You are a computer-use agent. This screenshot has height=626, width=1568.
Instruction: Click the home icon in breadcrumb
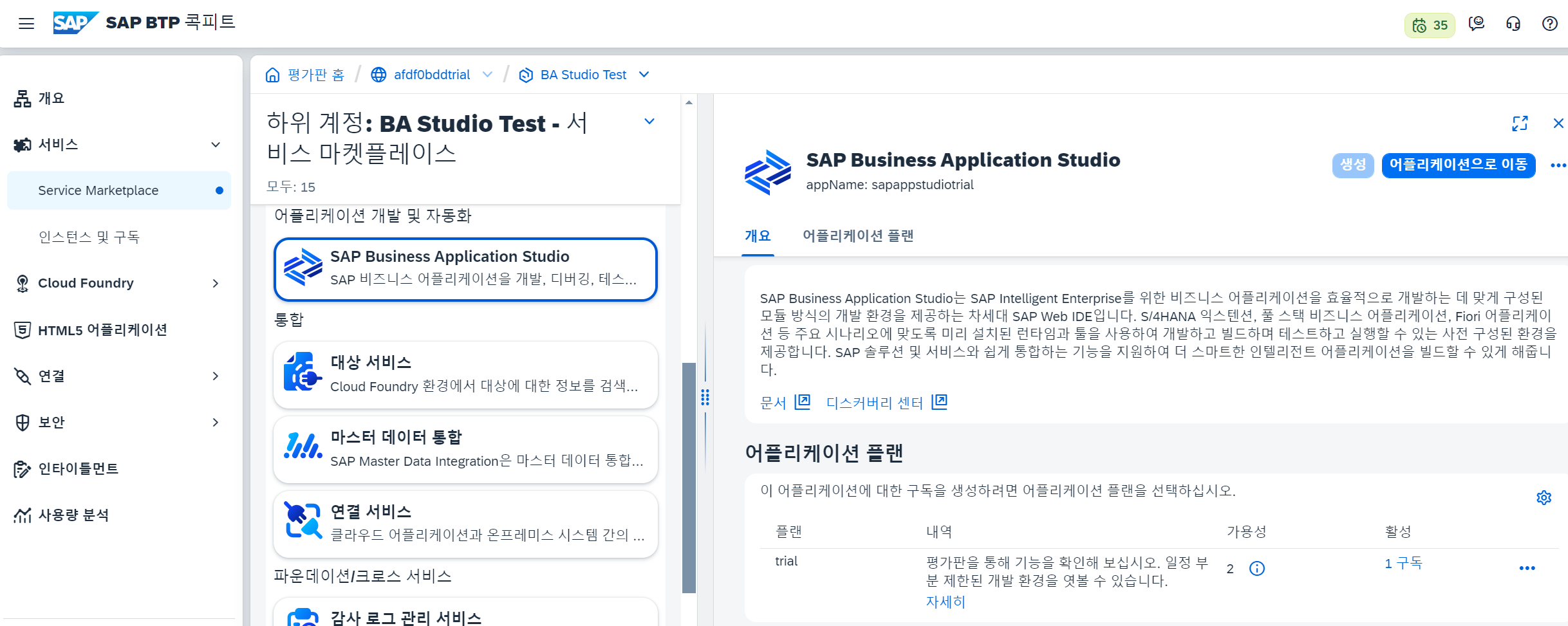(273, 75)
